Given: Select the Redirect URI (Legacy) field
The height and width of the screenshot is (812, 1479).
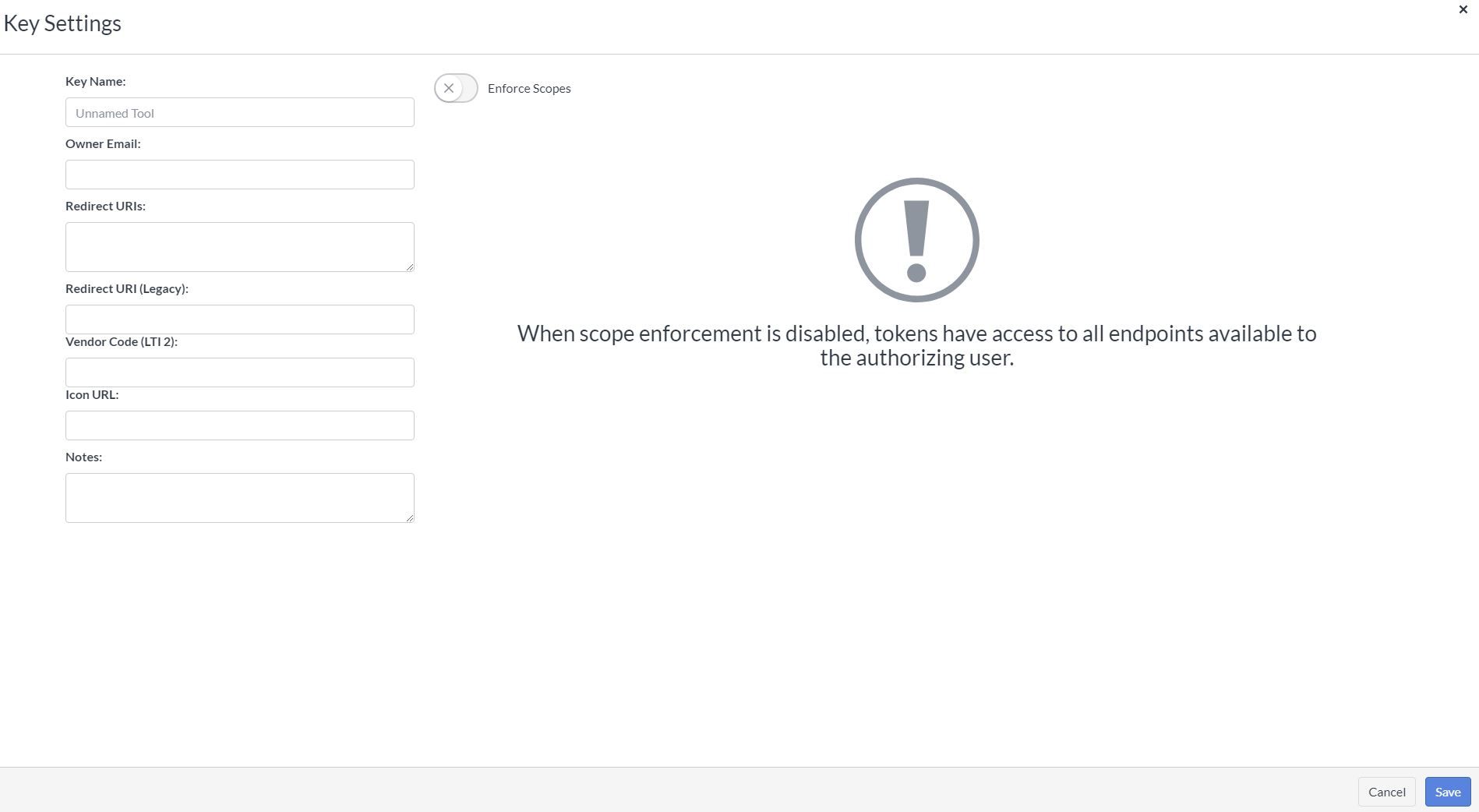Looking at the screenshot, I should click(240, 320).
